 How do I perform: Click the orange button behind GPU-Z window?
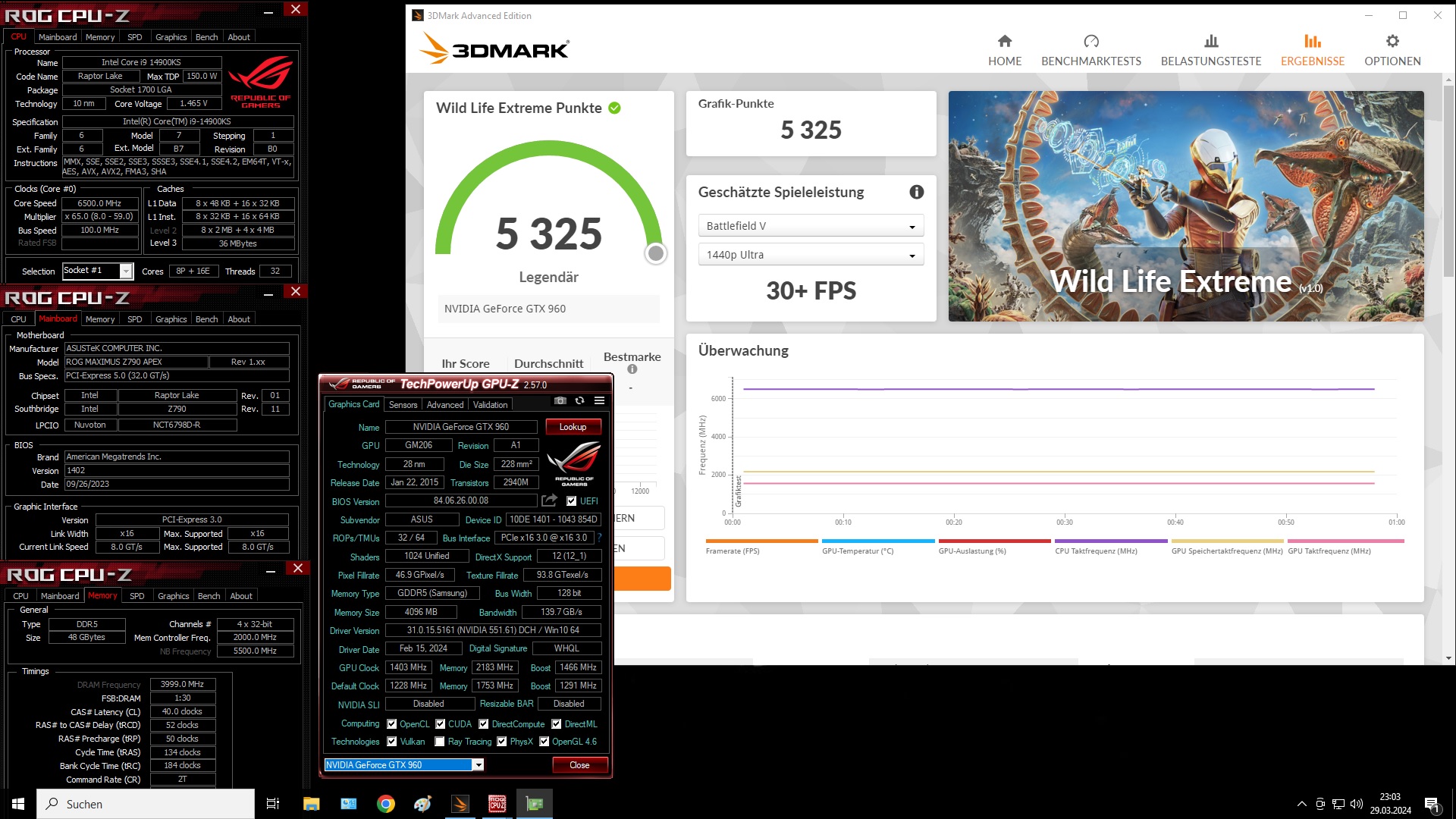tap(642, 579)
